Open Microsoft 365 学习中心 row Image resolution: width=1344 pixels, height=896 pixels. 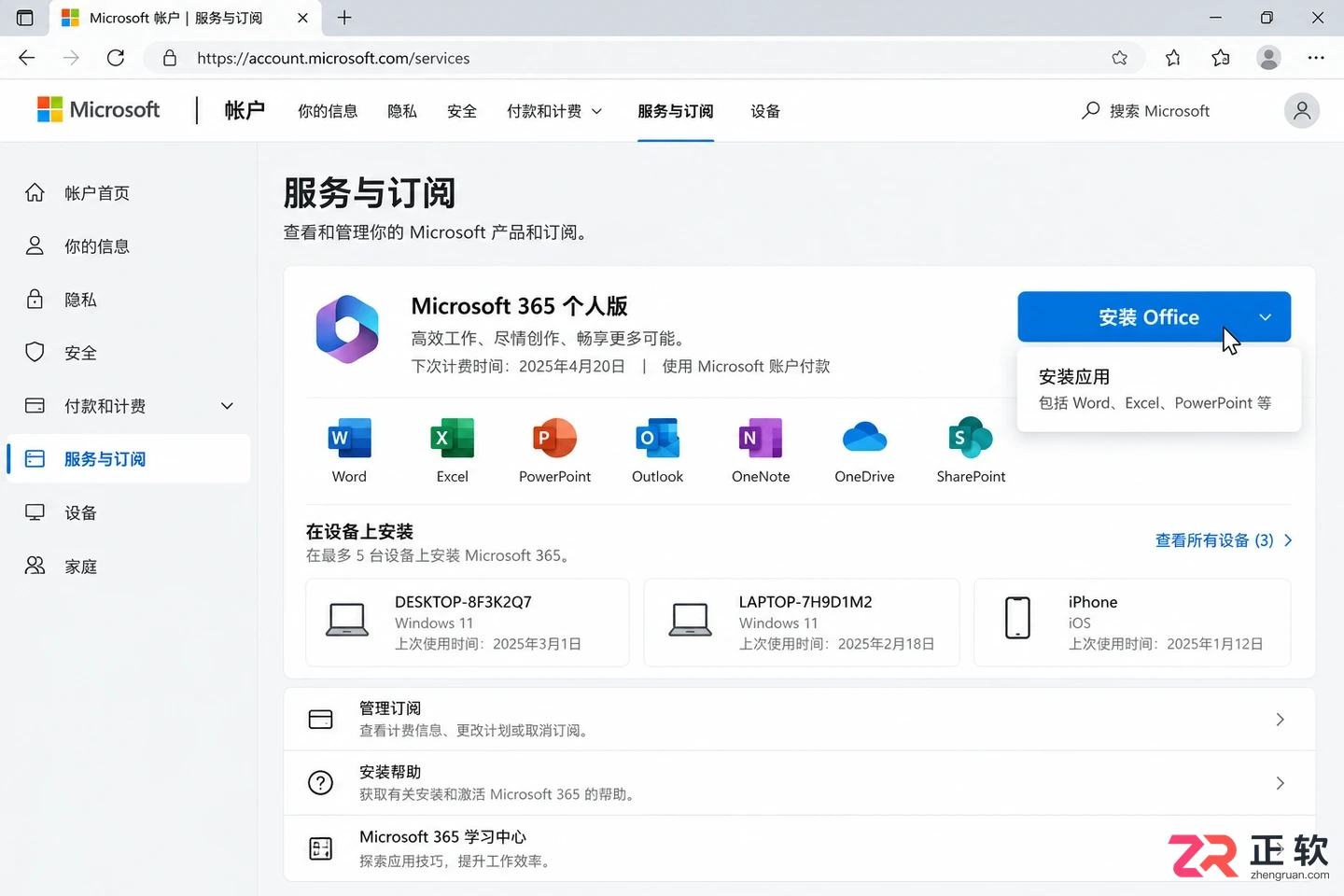pyautogui.click(x=800, y=848)
